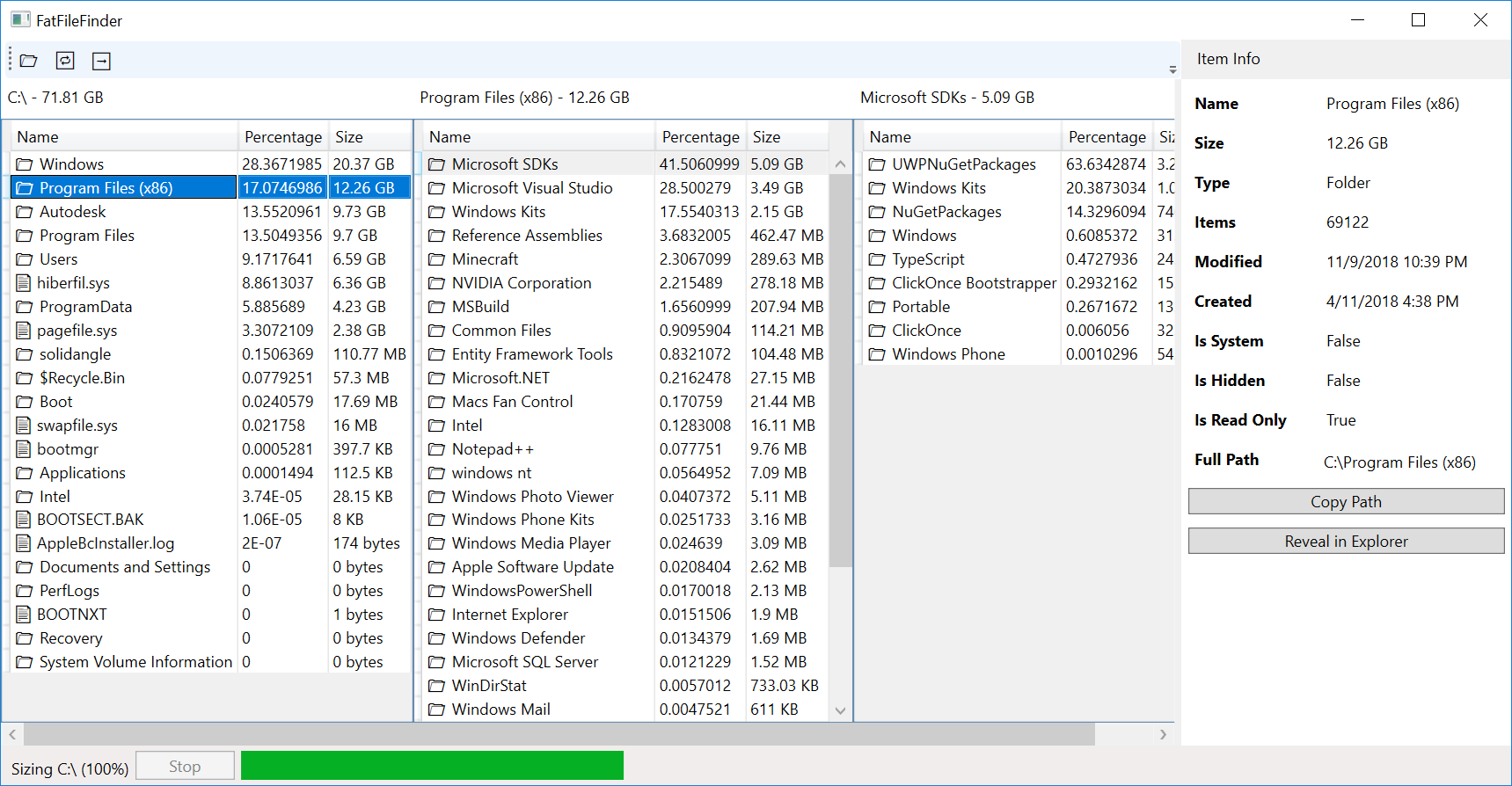
Task: Click the horizontal scrollbar left arrow
Action: tap(12, 734)
